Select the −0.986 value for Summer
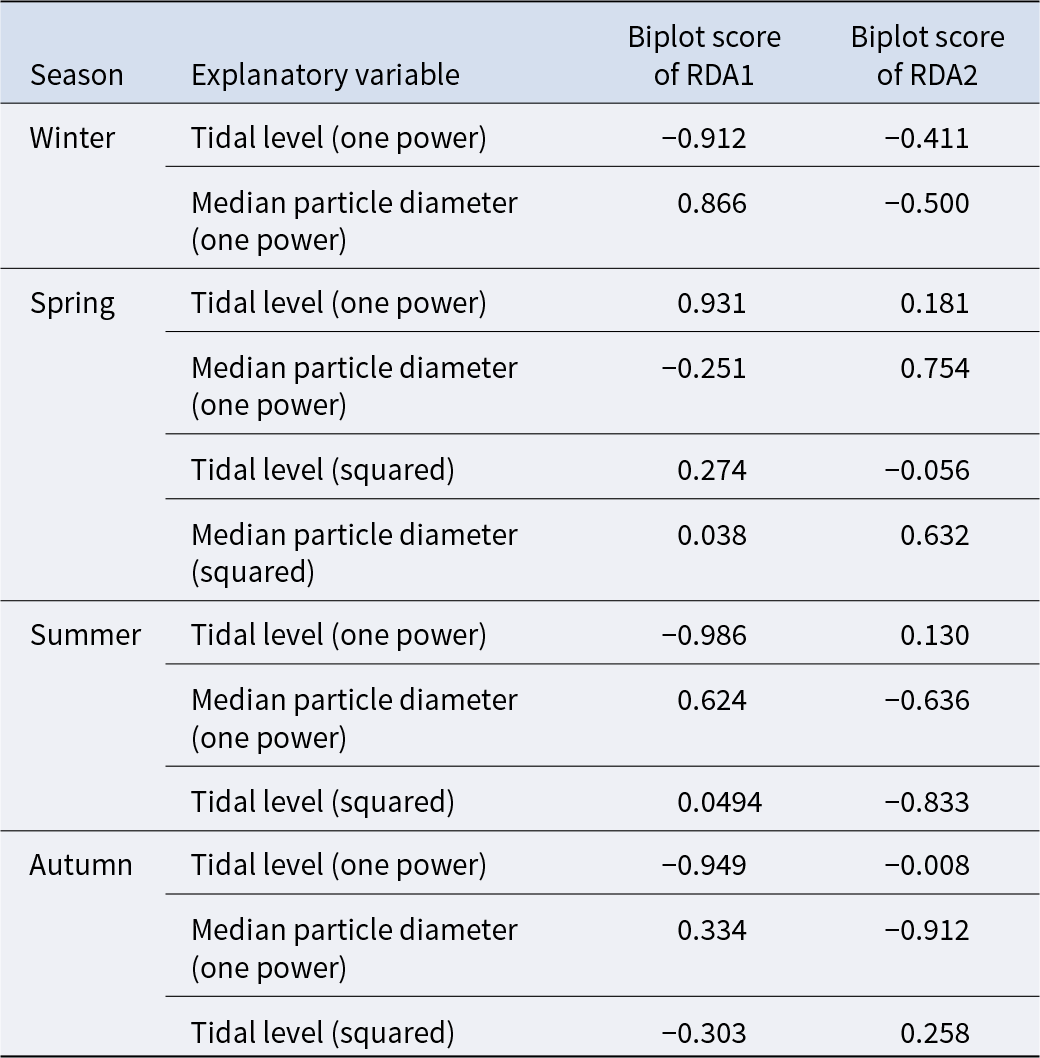Screen dimensions: 1040x1058 pos(704,635)
